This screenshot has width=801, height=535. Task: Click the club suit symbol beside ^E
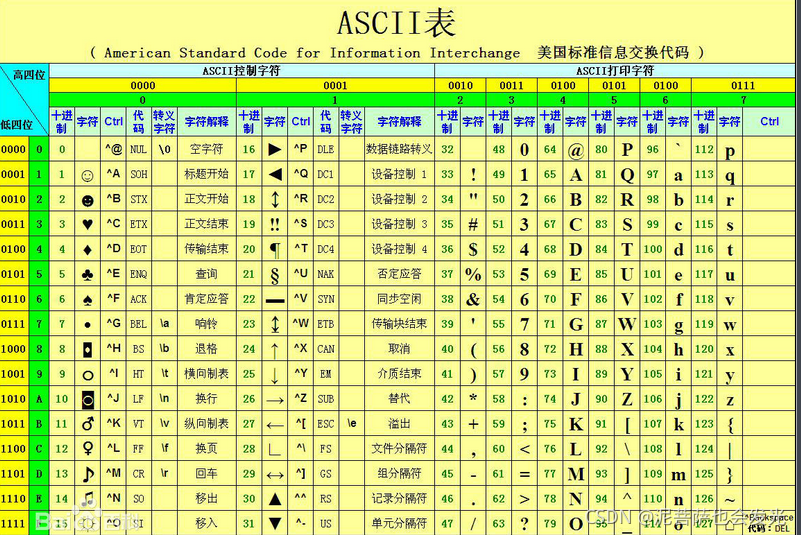tap(87, 275)
